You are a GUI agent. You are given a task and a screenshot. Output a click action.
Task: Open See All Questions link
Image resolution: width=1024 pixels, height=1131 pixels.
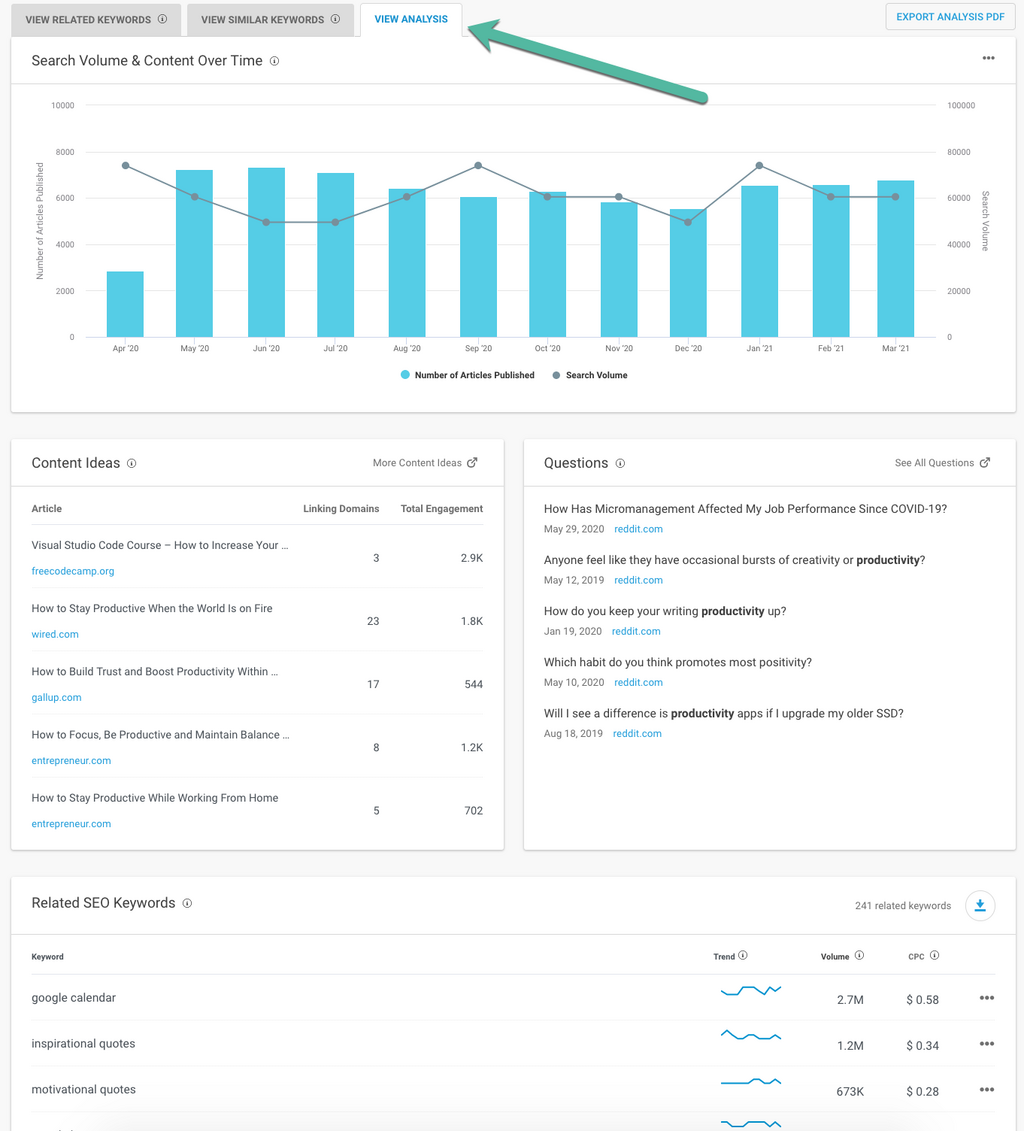point(942,463)
